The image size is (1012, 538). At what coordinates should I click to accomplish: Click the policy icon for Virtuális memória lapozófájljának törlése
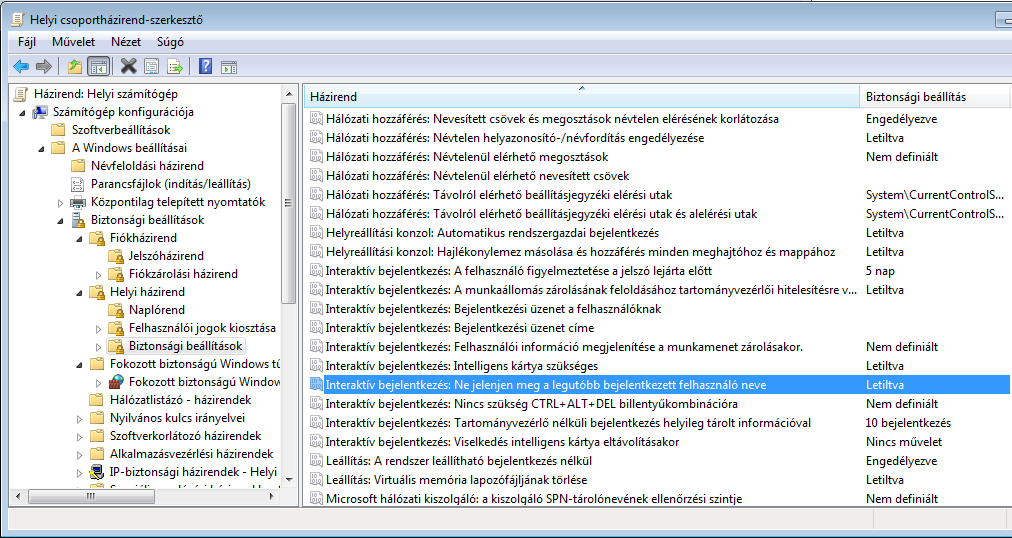tap(316, 480)
